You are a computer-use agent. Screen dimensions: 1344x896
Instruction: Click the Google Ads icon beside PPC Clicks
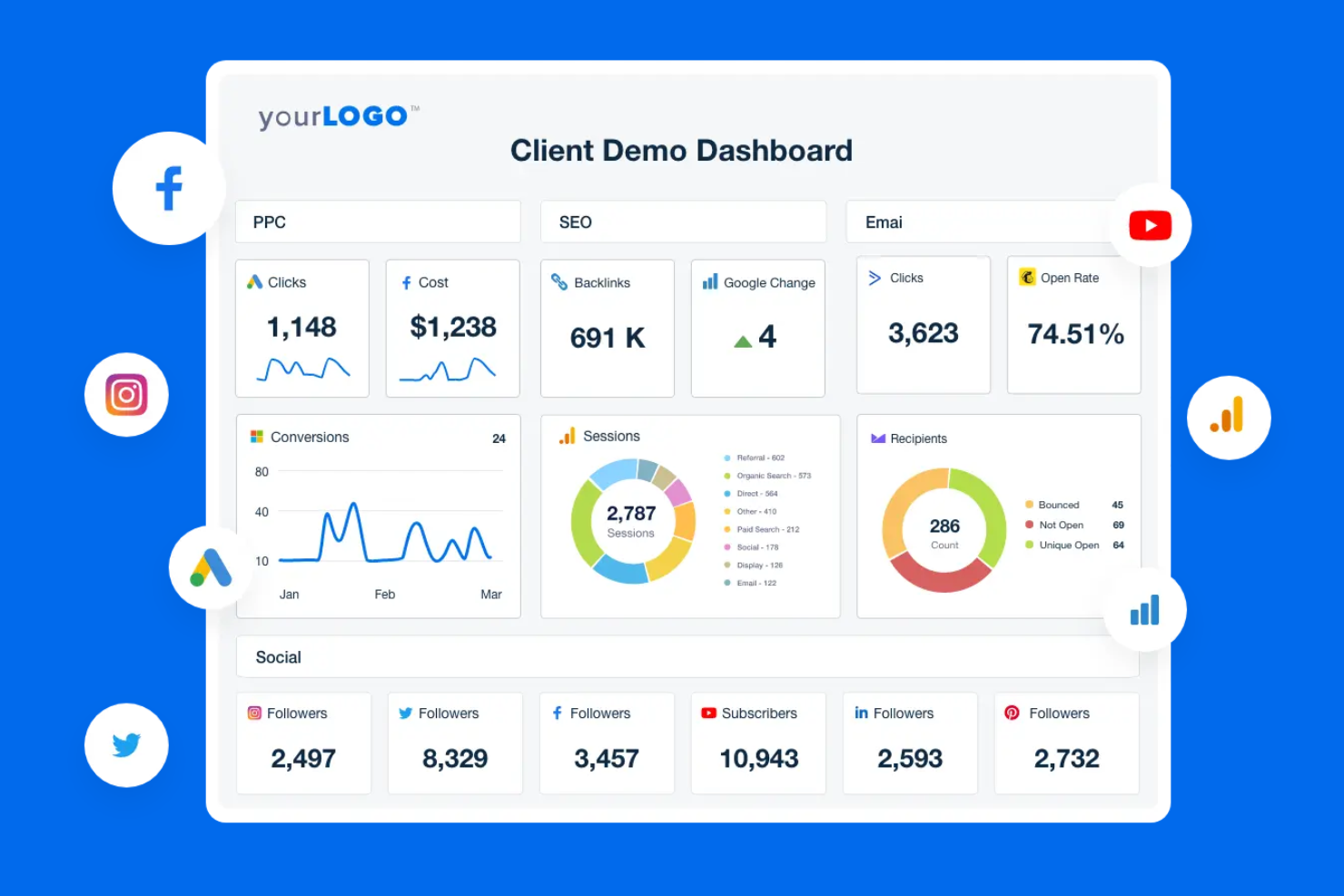click(255, 282)
